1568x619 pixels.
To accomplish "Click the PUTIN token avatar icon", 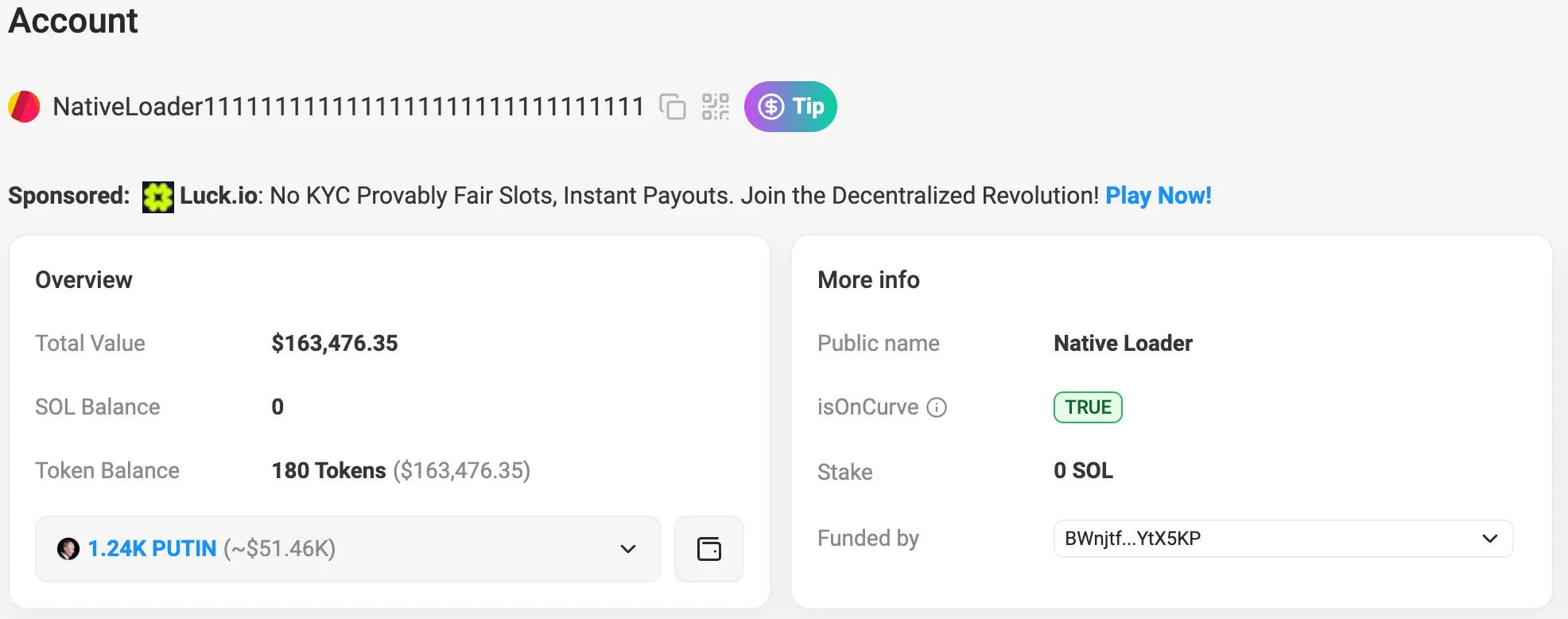I will [x=68, y=549].
